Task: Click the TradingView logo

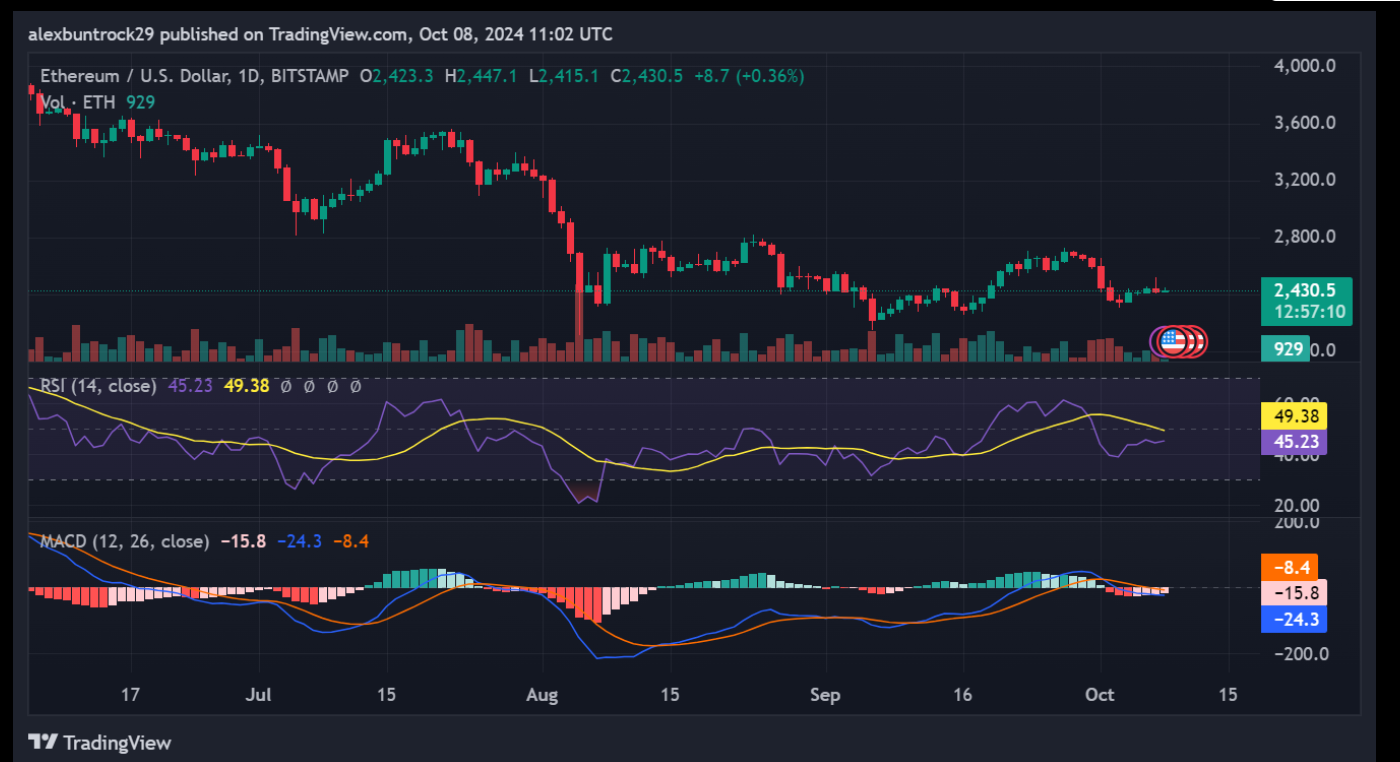Action: 99,742
